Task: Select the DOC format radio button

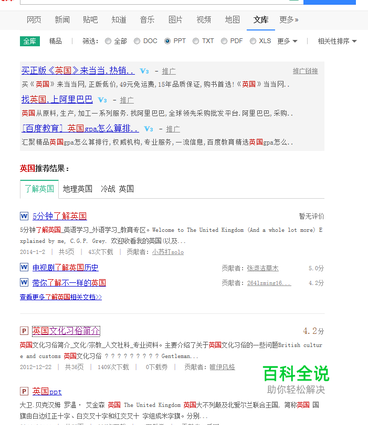Action: point(137,41)
